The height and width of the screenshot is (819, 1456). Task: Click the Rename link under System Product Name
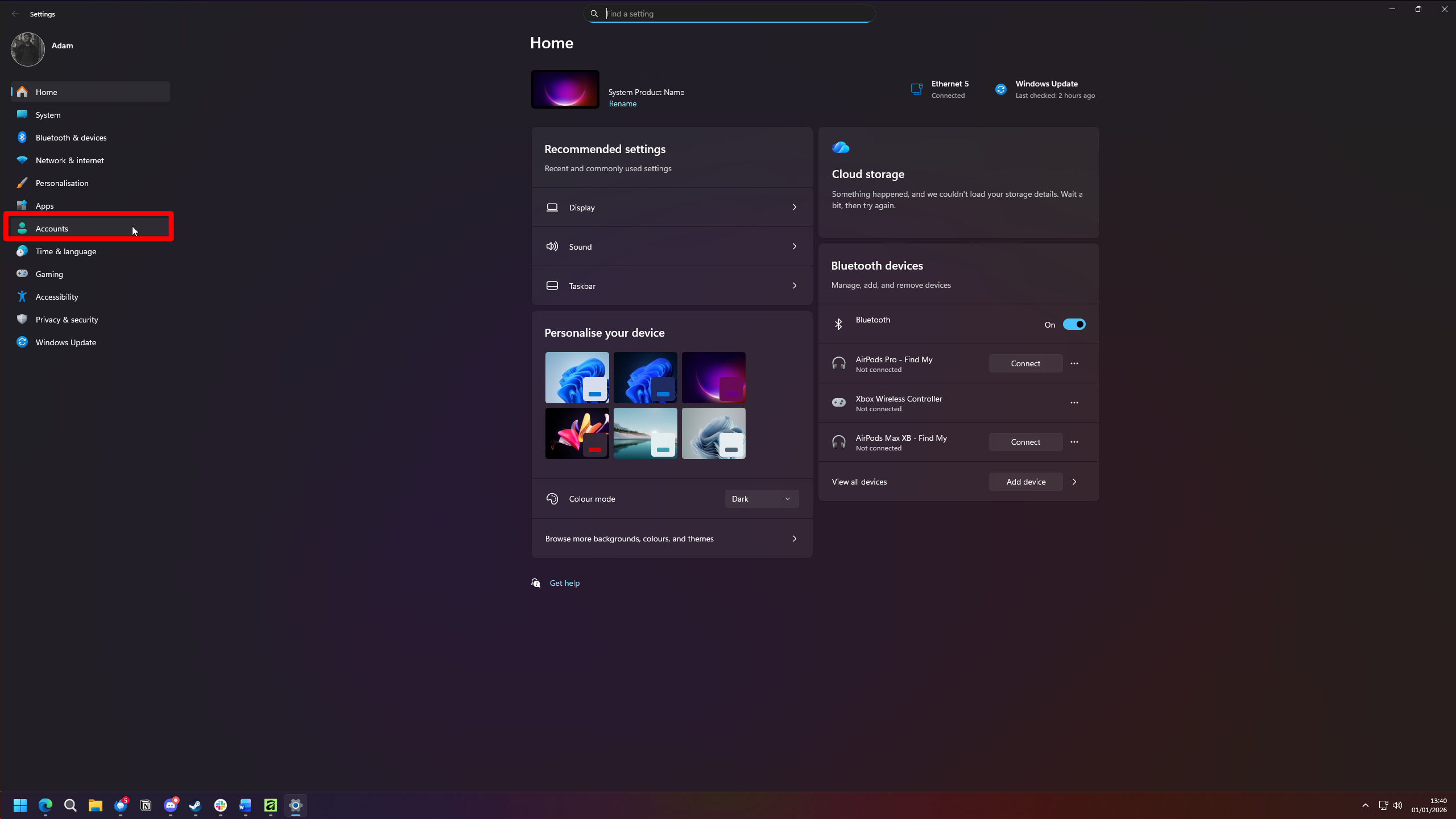(622, 104)
